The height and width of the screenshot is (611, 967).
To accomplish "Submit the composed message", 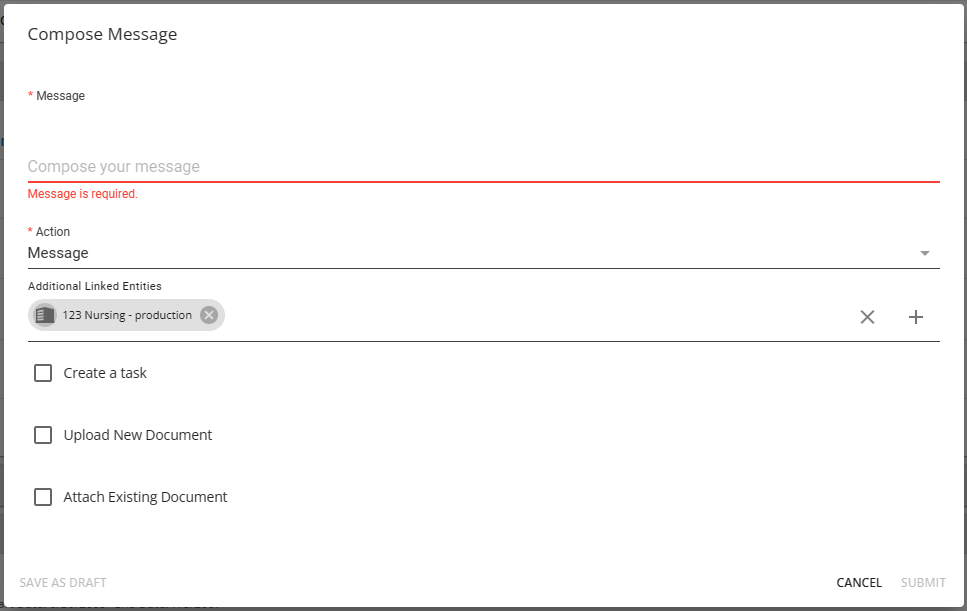I will [x=923, y=583].
